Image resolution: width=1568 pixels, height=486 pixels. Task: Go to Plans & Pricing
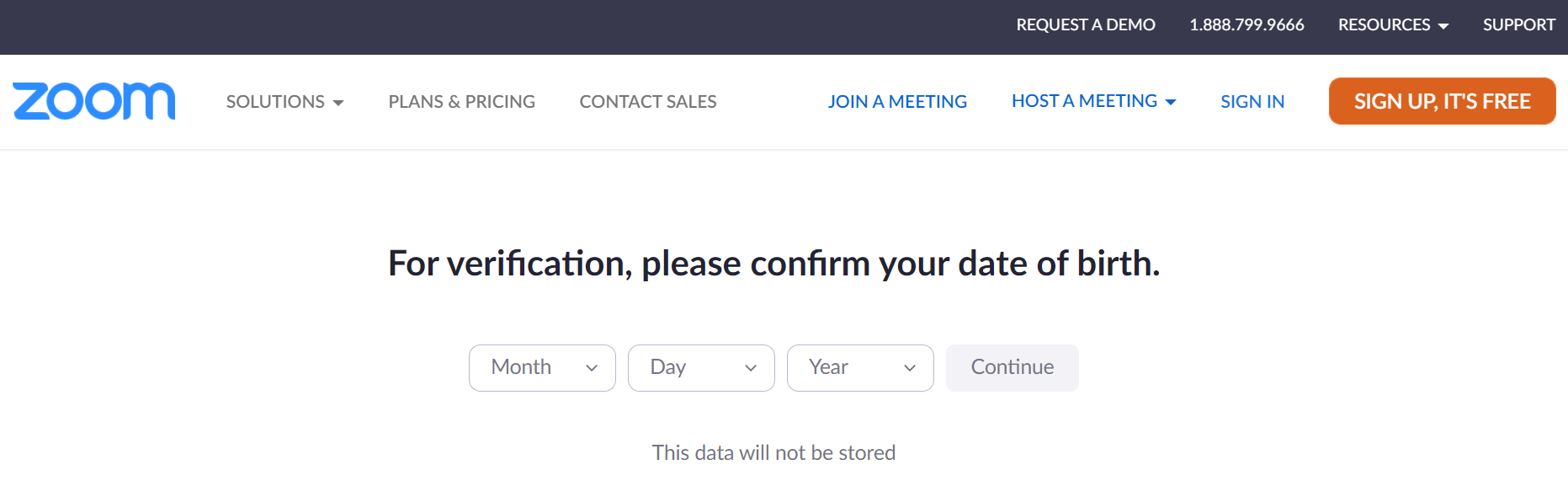(x=461, y=102)
